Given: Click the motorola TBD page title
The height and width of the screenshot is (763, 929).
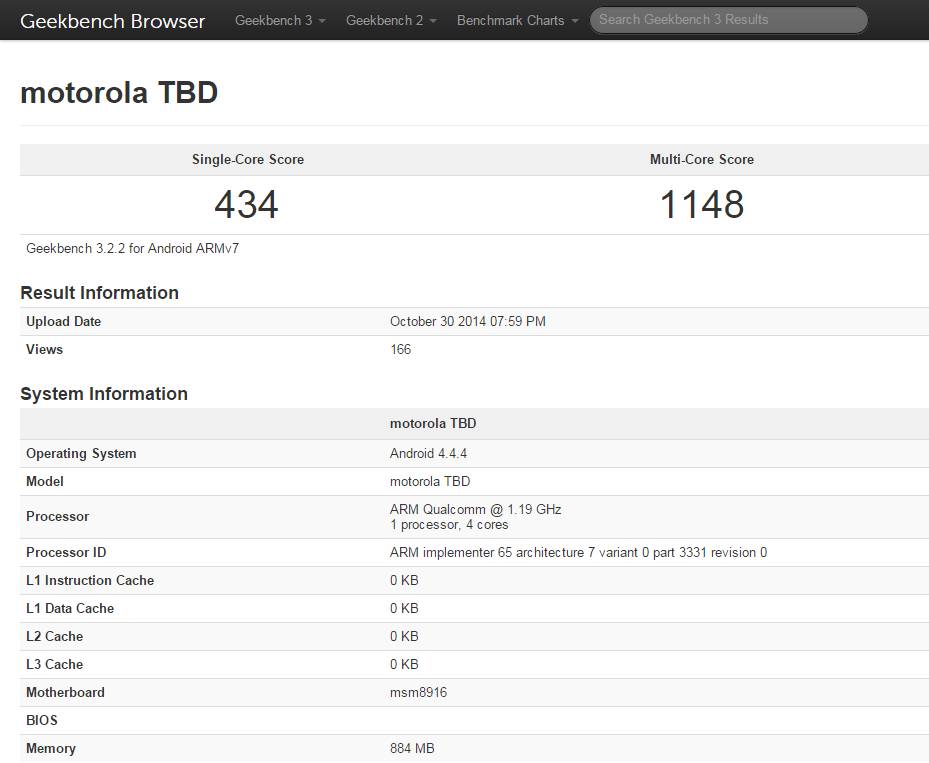Looking at the screenshot, I should tap(119, 92).
